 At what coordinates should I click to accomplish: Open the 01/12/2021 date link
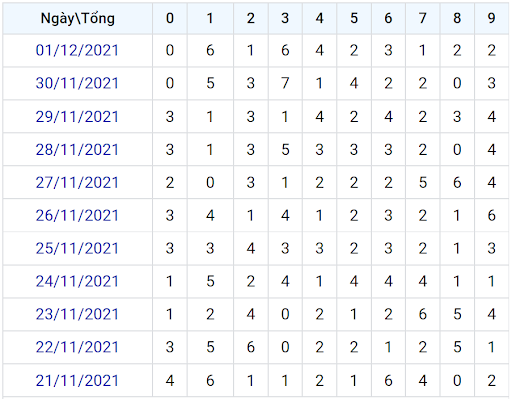77,51
